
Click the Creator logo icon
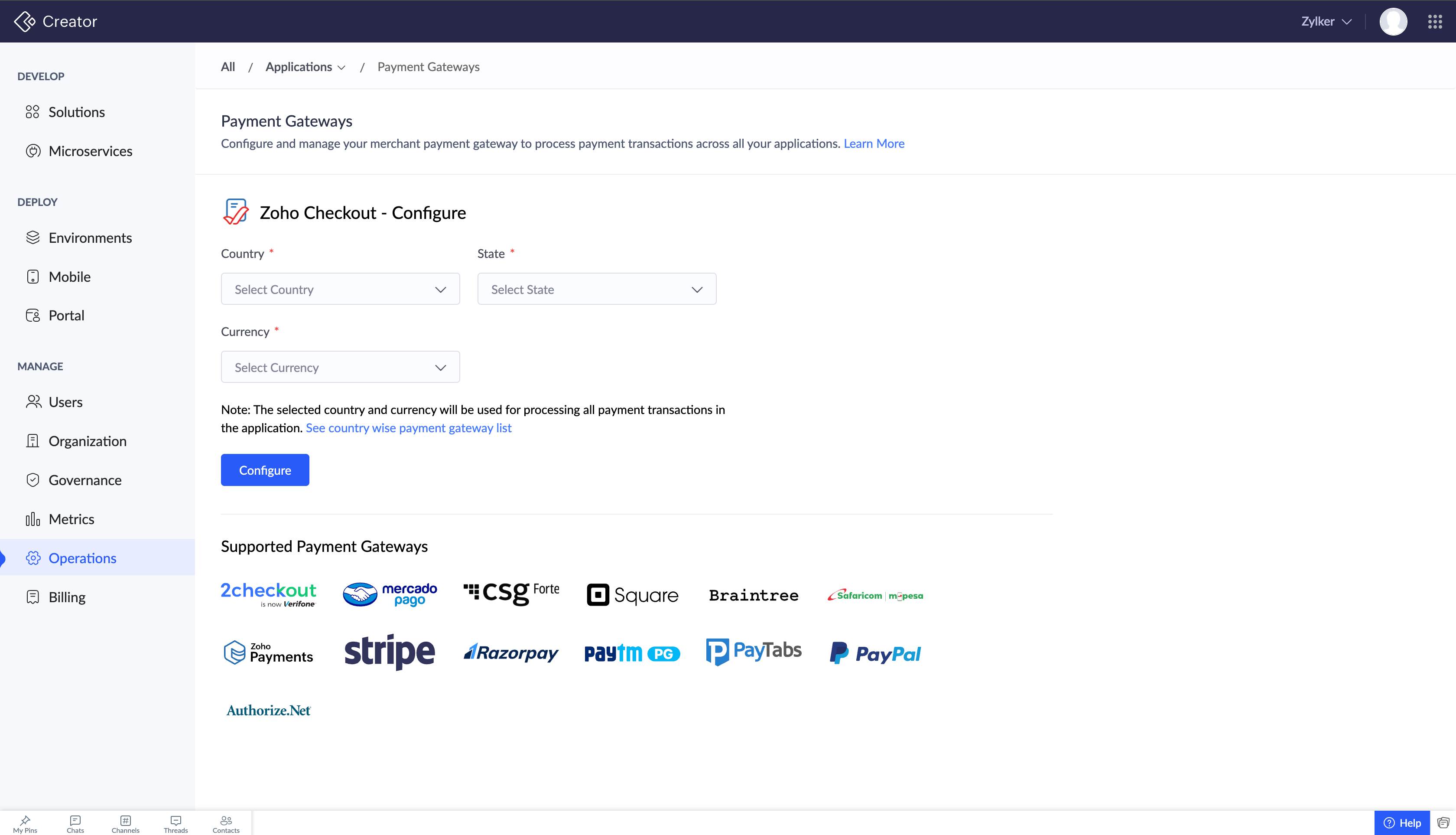tap(24, 21)
